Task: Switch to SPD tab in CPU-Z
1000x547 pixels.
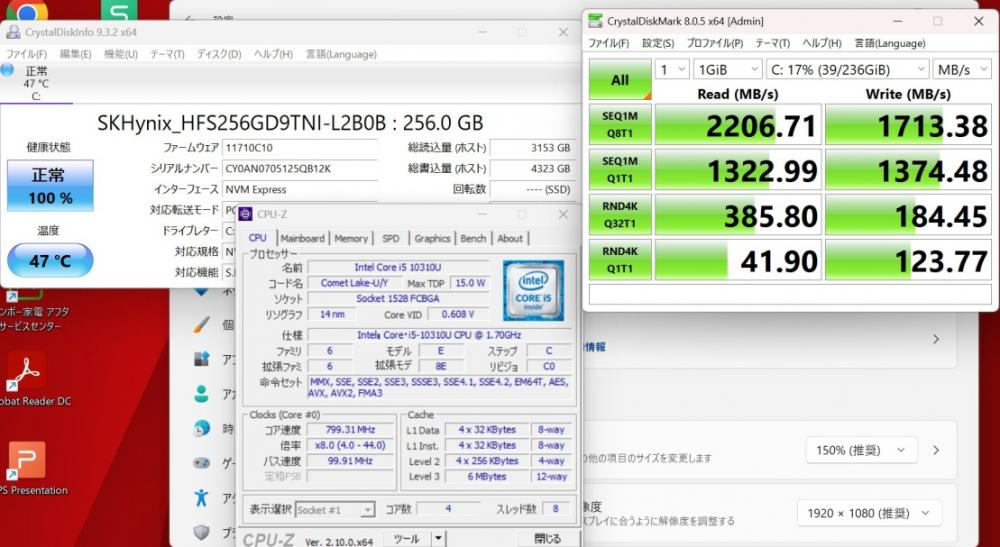Action: (391, 238)
